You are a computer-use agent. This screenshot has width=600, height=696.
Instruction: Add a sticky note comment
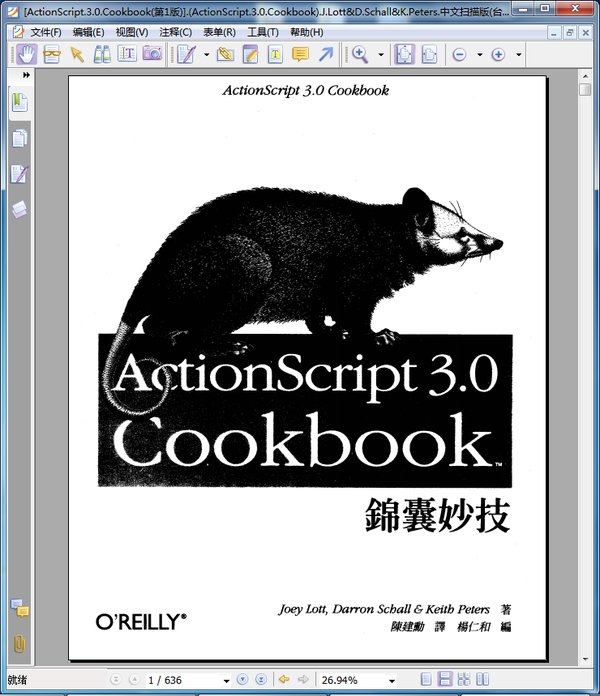point(300,55)
